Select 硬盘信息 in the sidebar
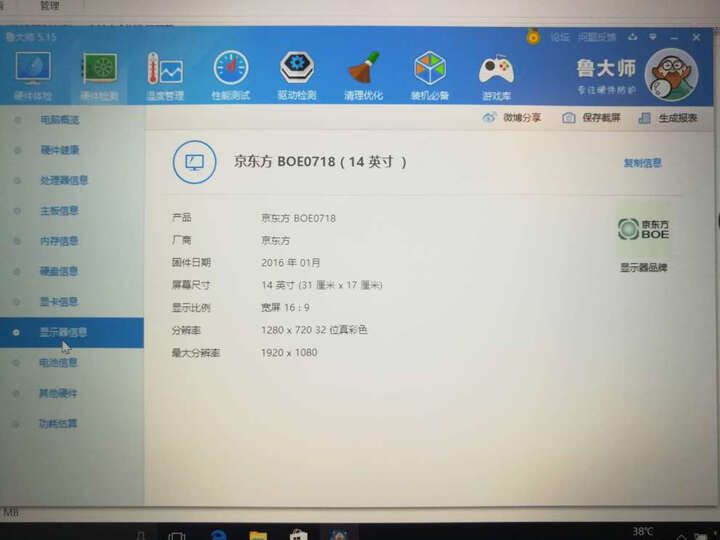The height and width of the screenshot is (540, 720). (59, 271)
